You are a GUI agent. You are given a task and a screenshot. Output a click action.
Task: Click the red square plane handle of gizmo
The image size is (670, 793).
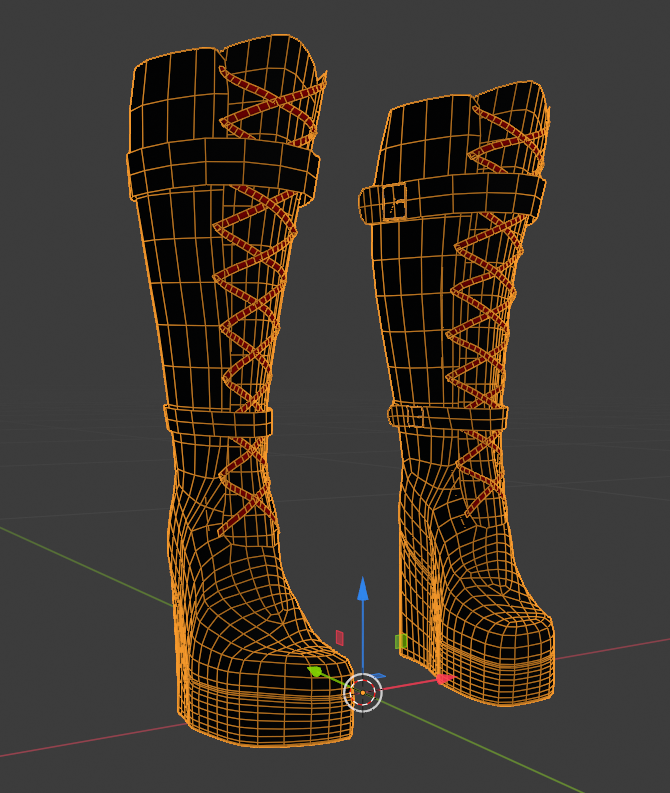[340, 638]
